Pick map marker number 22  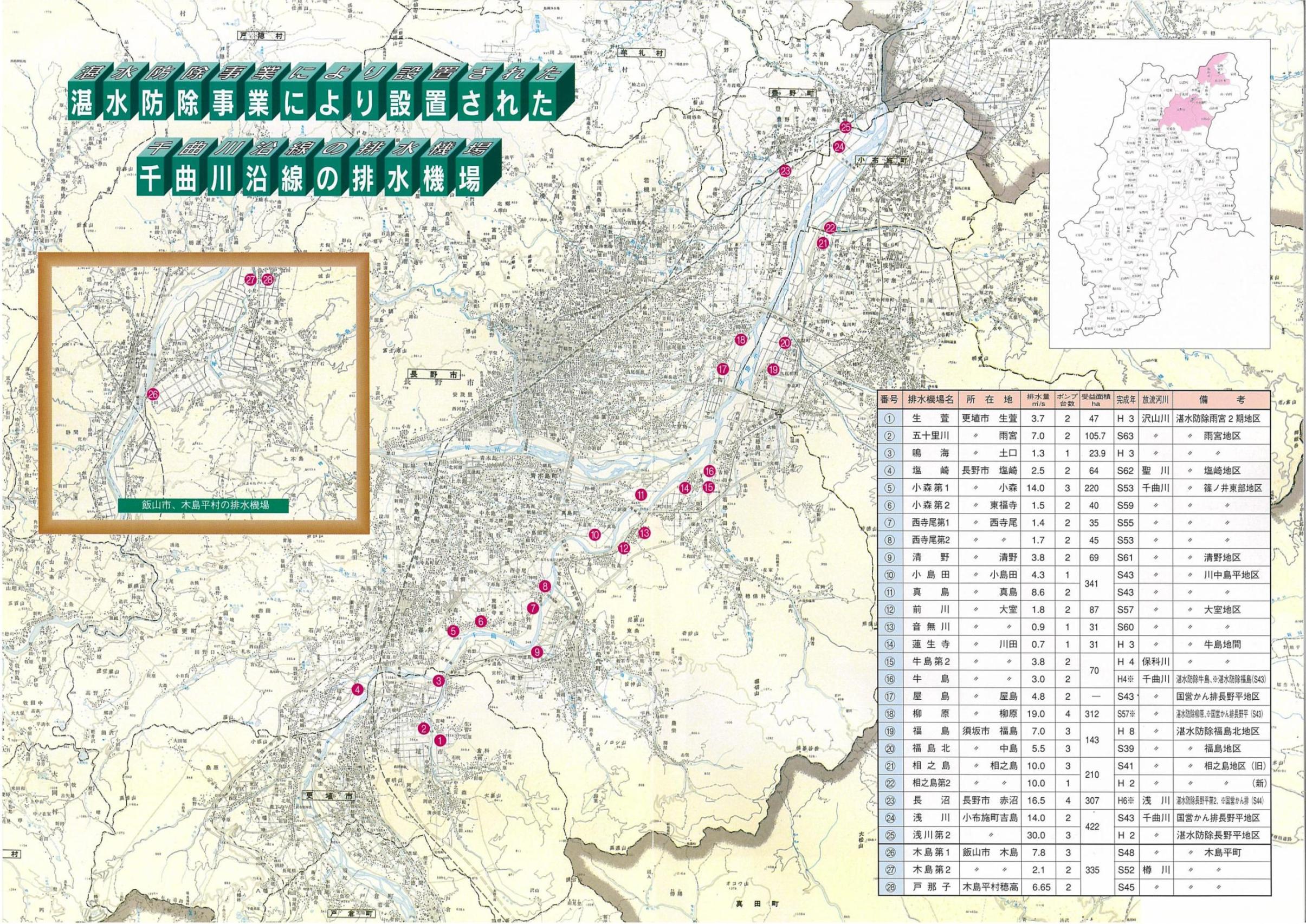[830, 228]
